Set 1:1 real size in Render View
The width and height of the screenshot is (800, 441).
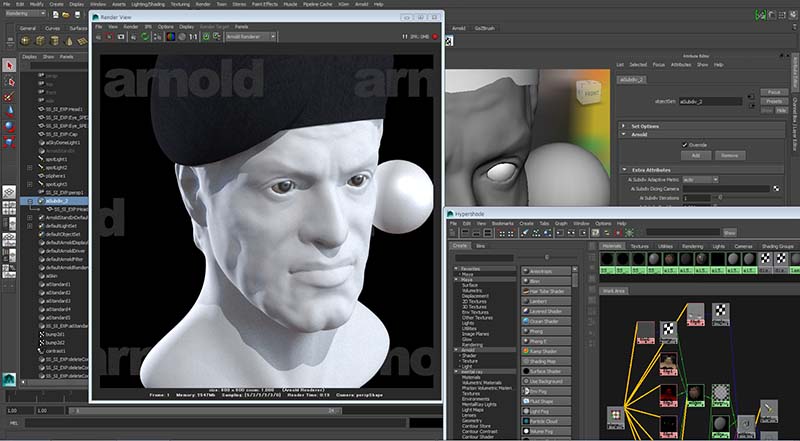pyautogui.click(x=193, y=37)
